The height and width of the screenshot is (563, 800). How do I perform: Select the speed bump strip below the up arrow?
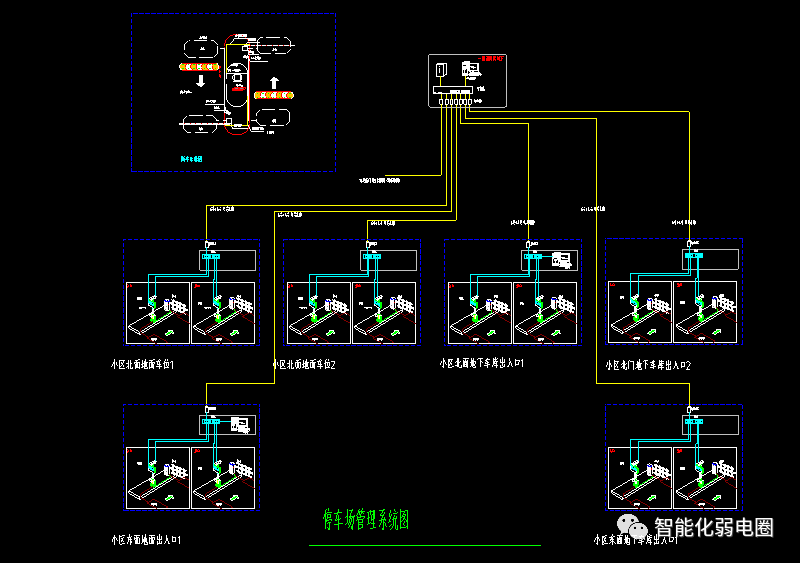274,95
